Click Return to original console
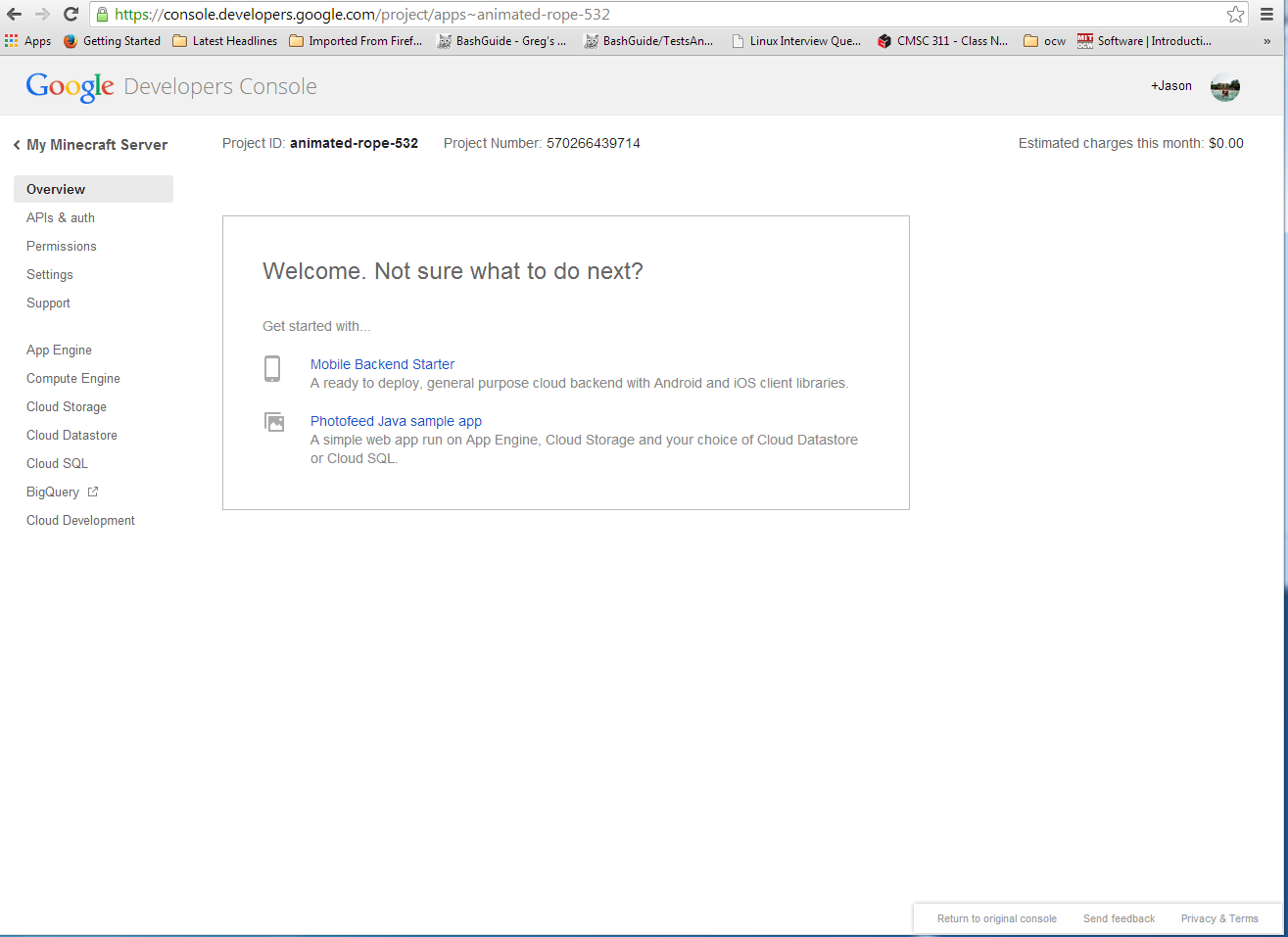This screenshot has height=937, width=1288. point(997,918)
